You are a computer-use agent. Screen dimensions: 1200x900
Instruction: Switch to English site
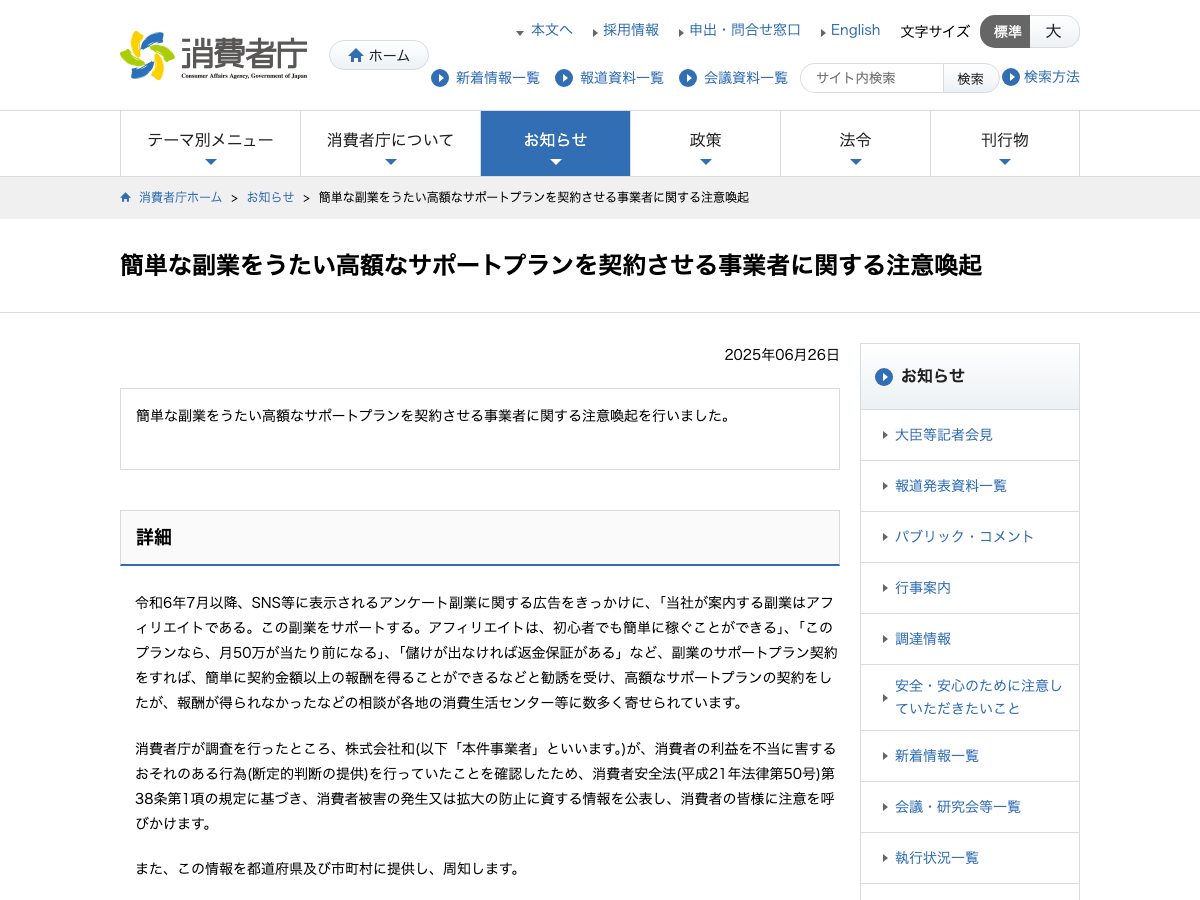click(x=856, y=30)
